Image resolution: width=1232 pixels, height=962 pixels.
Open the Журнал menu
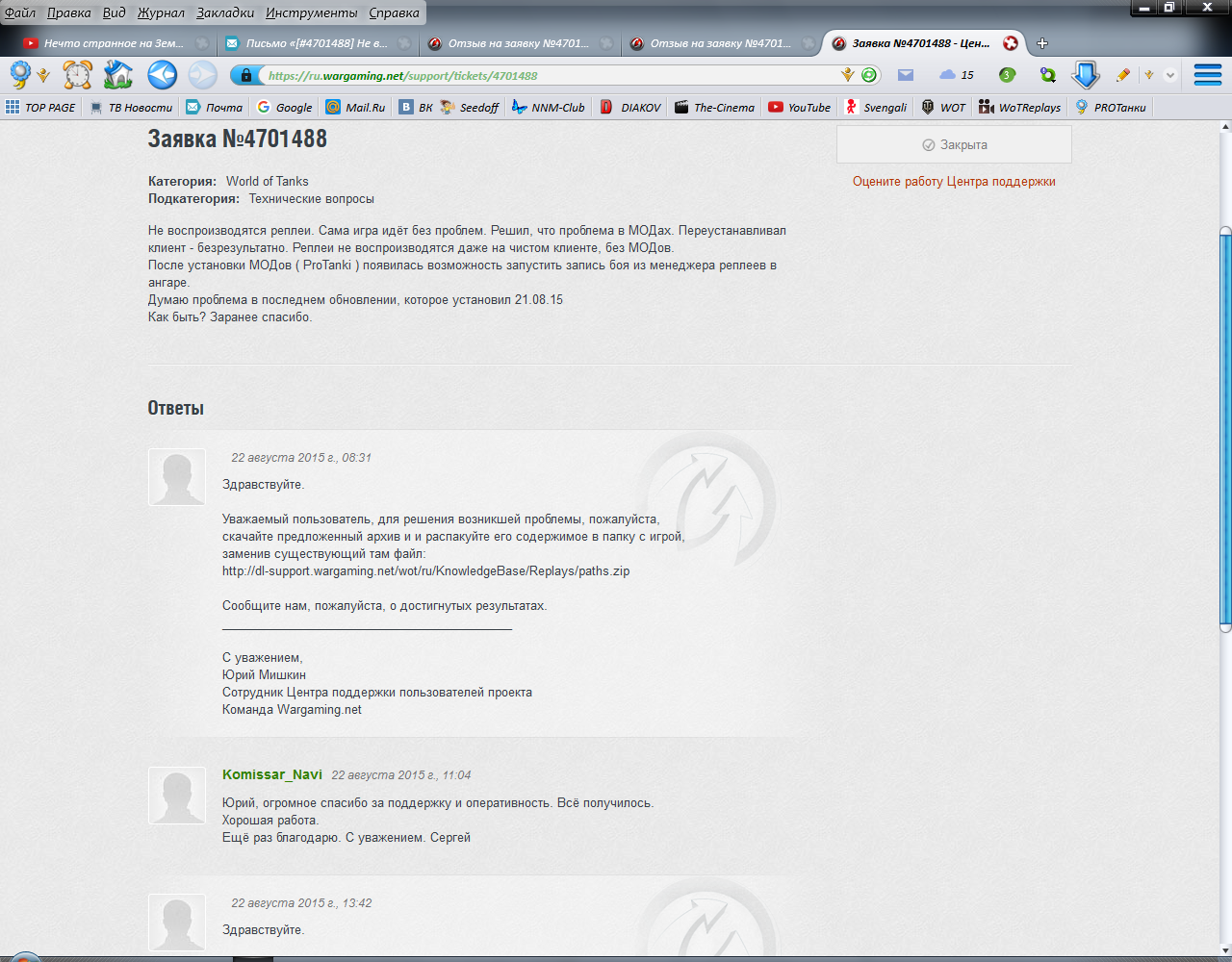(161, 13)
